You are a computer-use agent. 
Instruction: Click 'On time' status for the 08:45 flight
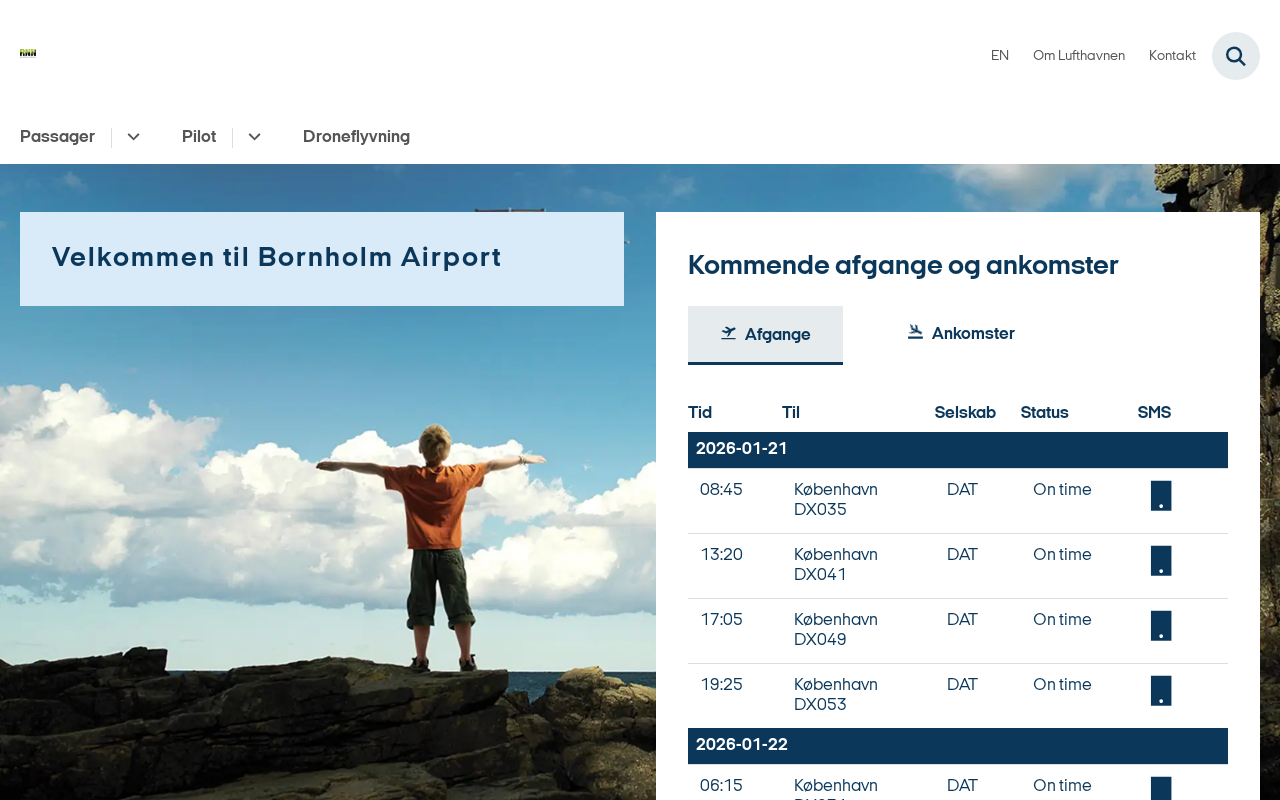tap(1062, 490)
